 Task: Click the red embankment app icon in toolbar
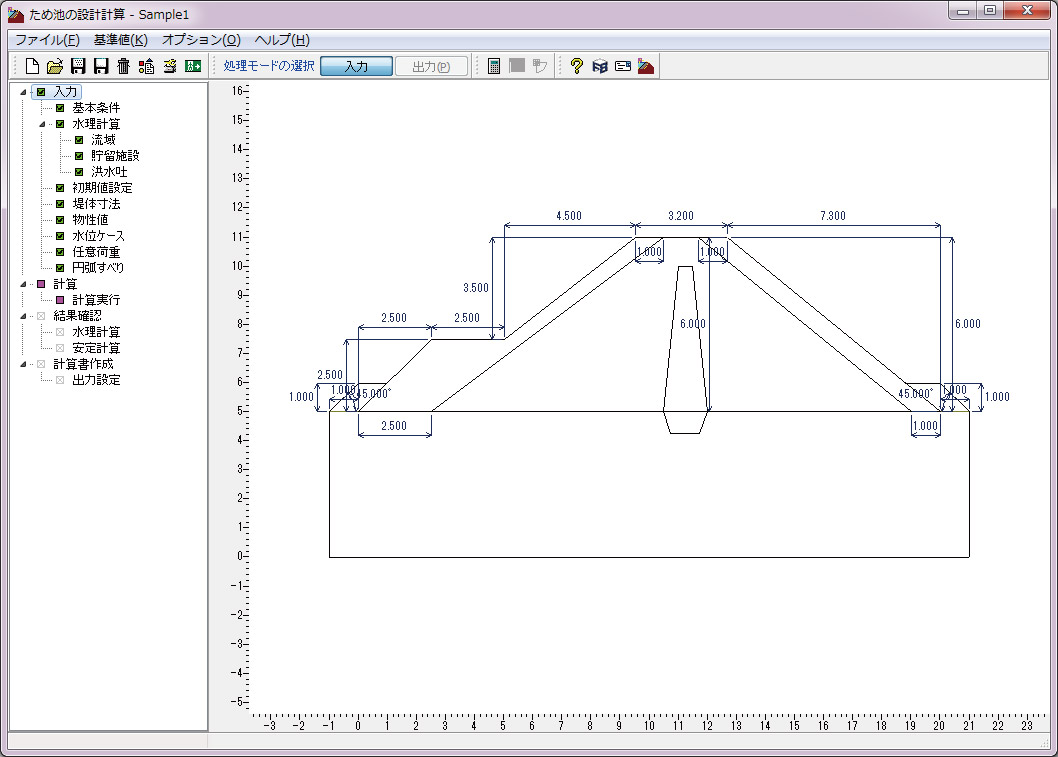click(x=646, y=66)
